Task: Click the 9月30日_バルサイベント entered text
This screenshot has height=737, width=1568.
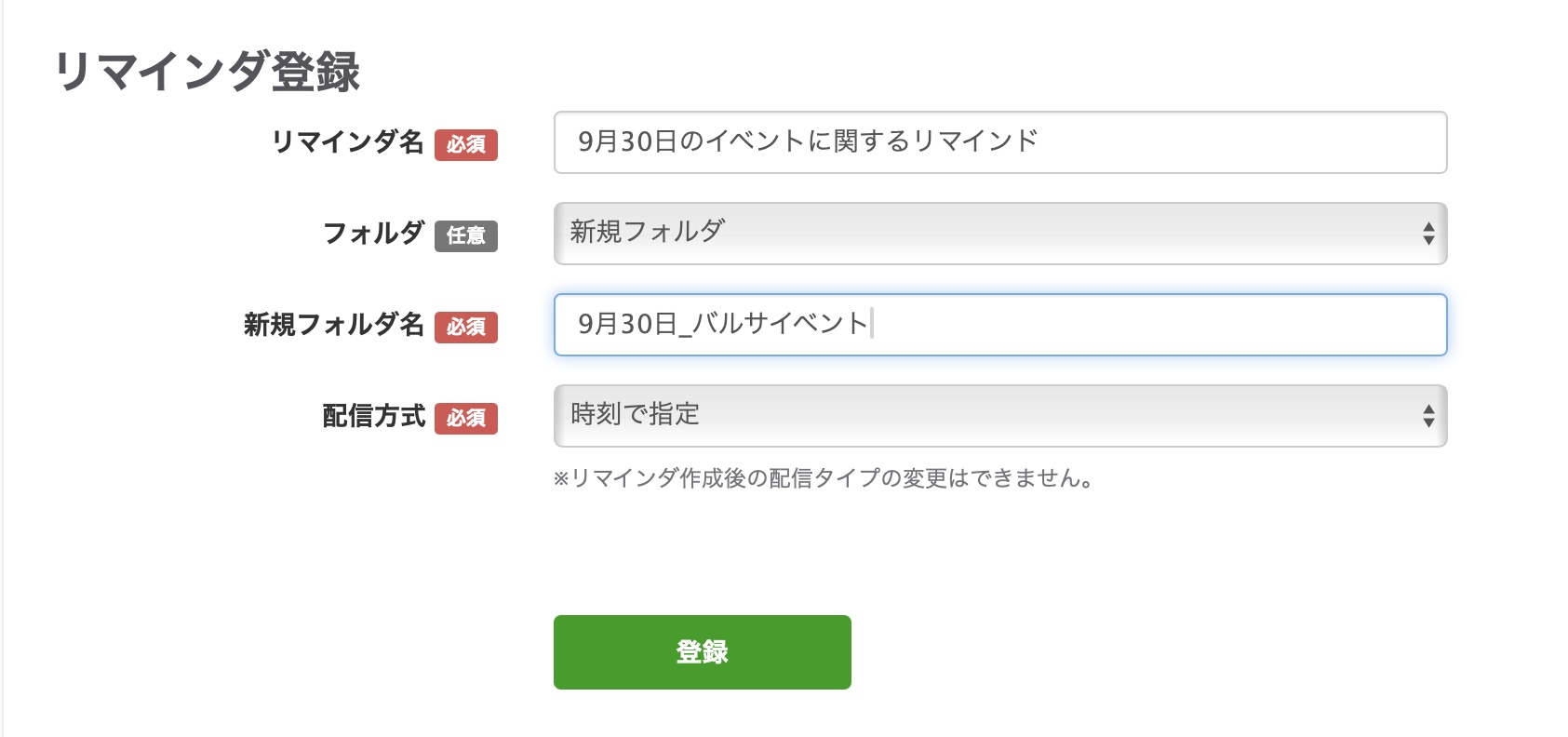Action: [x=722, y=324]
